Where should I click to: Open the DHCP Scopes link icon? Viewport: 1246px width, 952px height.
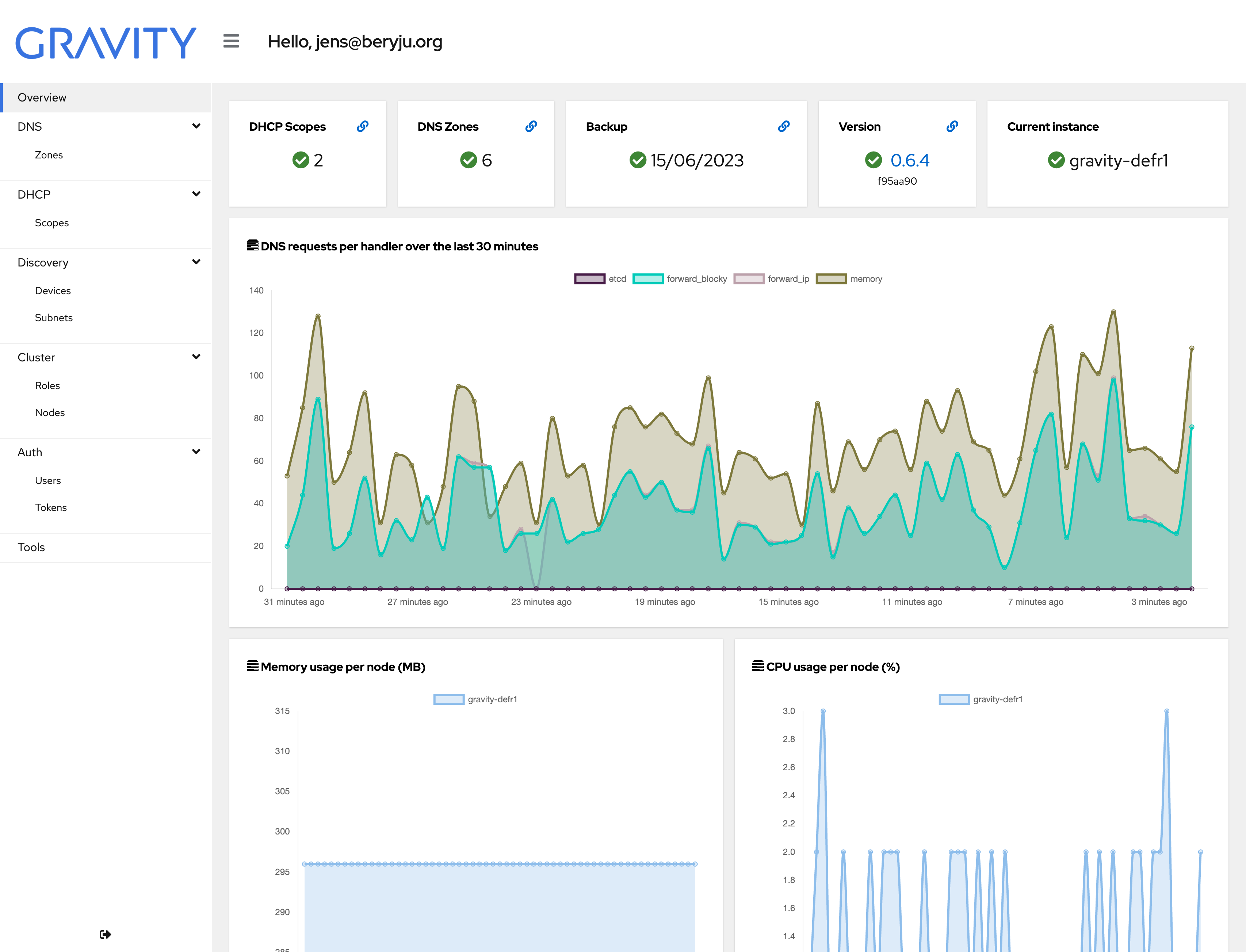pos(363,126)
